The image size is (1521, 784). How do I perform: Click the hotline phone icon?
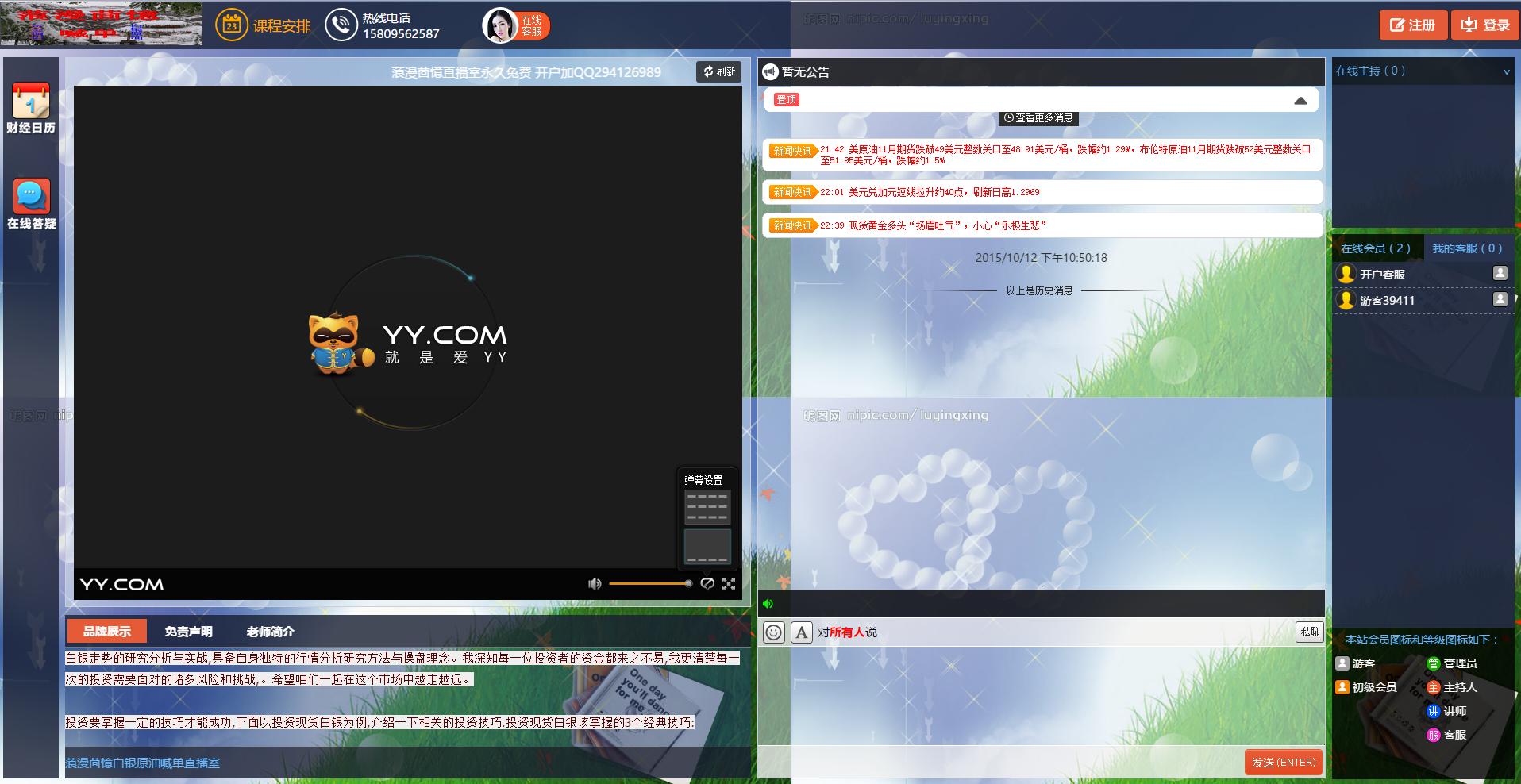341,25
